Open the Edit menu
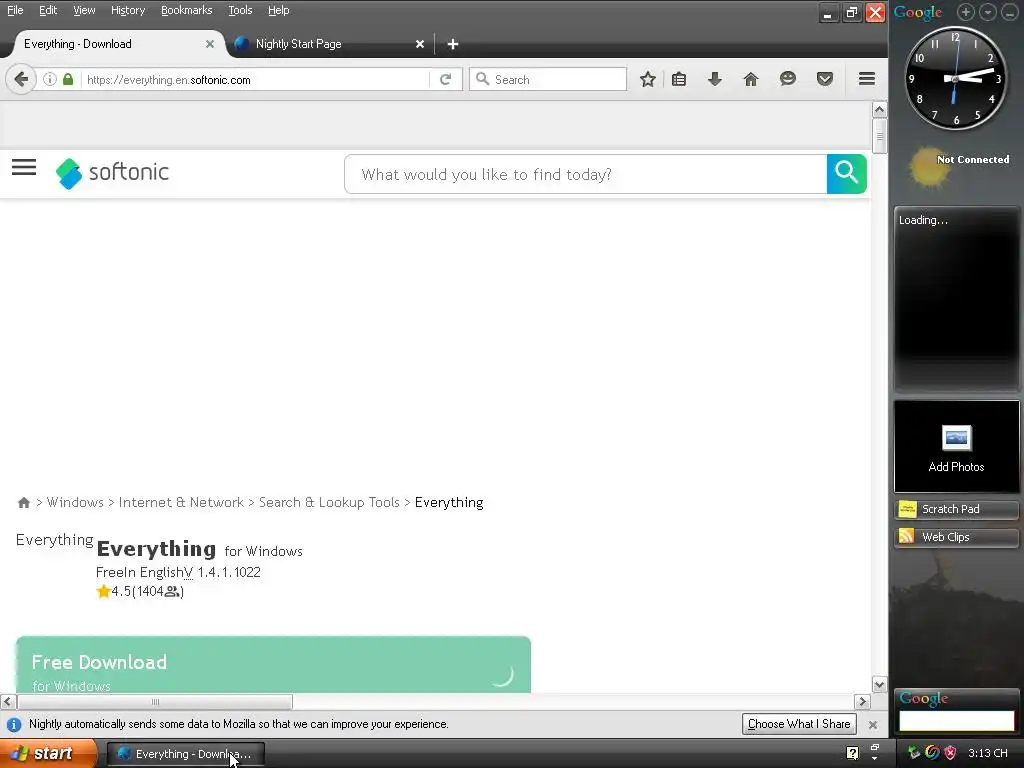The image size is (1024, 768). click(48, 10)
